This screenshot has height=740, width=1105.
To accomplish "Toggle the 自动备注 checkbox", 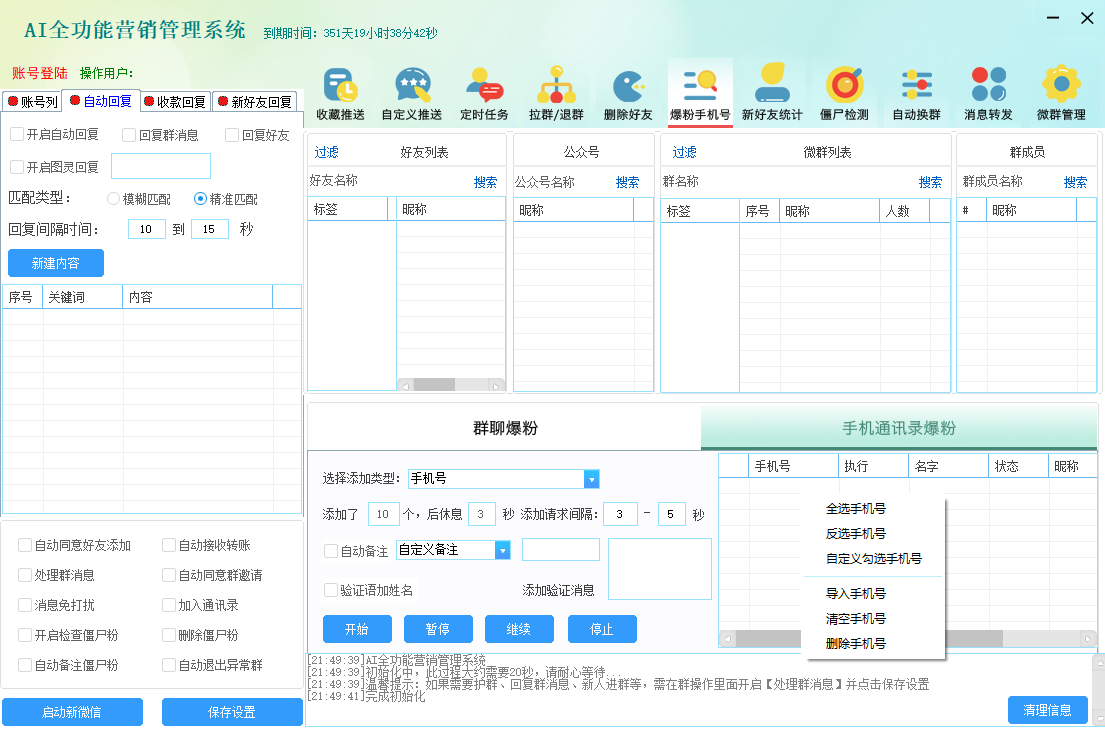I will 331,551.
